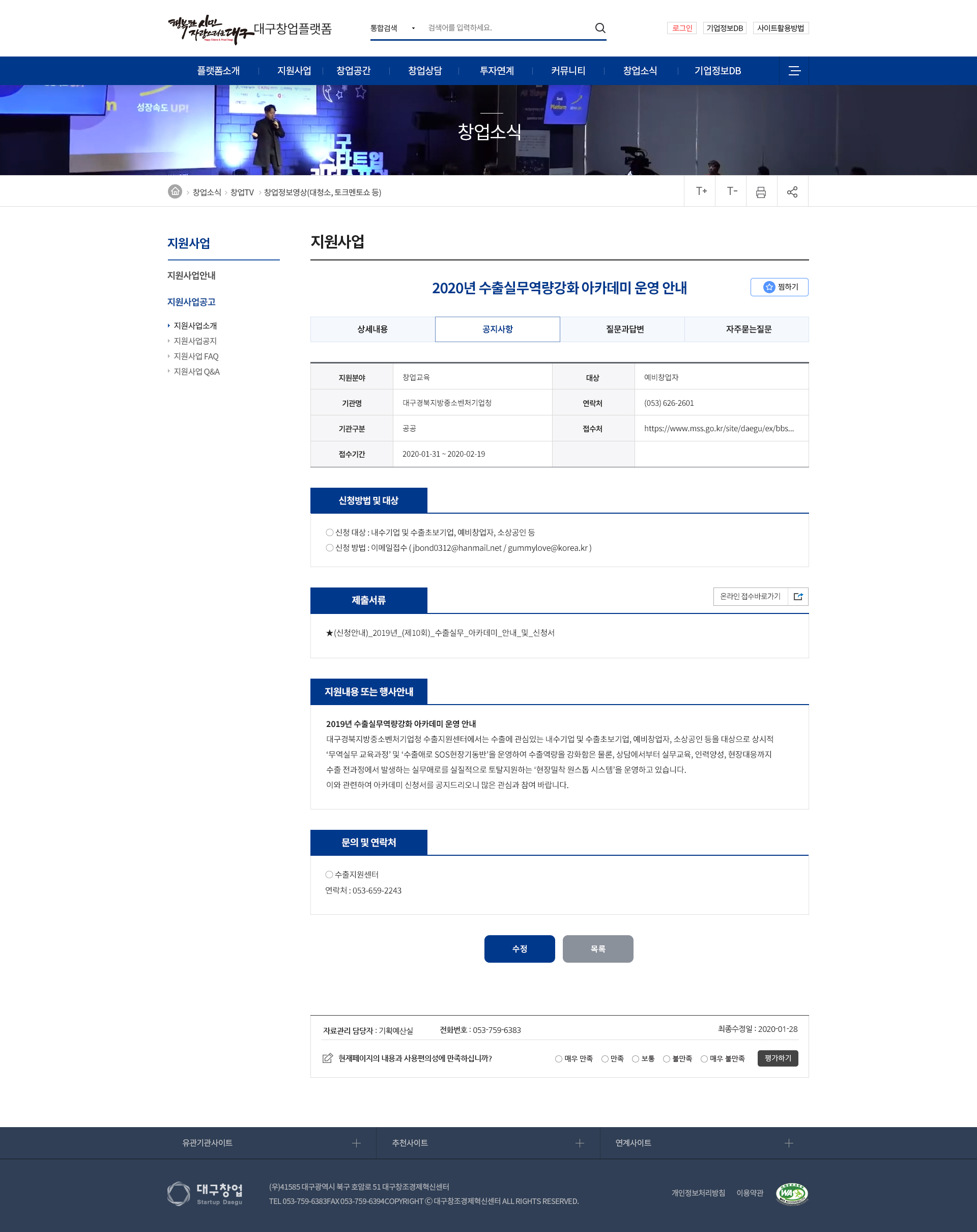
Task: Click the home breadcrumb icon
Action: pyautogui.click(x=175, y=191)
